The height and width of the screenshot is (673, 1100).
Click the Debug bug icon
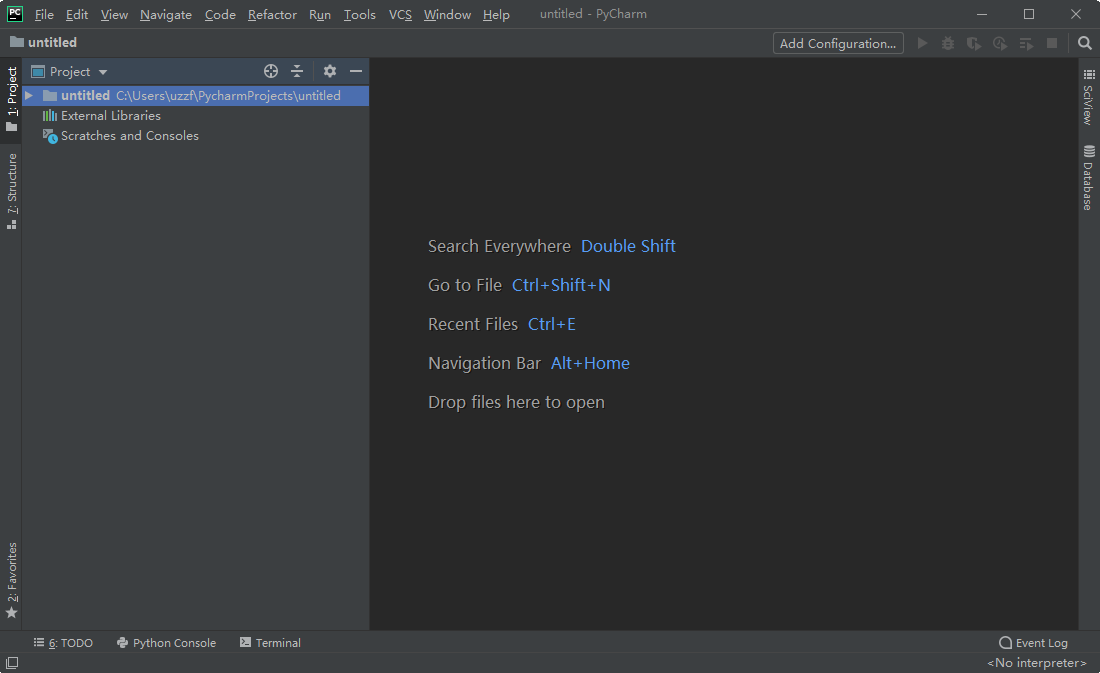[948, 44]
